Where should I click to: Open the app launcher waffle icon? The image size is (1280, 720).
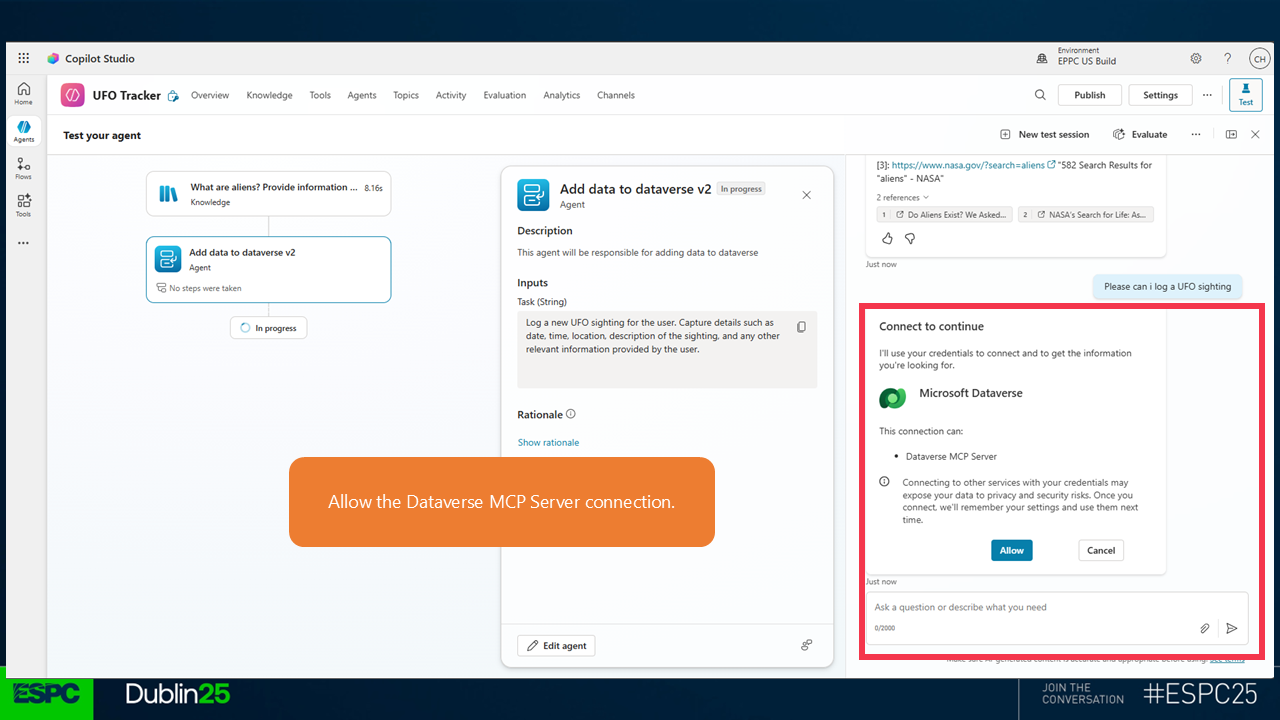[24, 59]
